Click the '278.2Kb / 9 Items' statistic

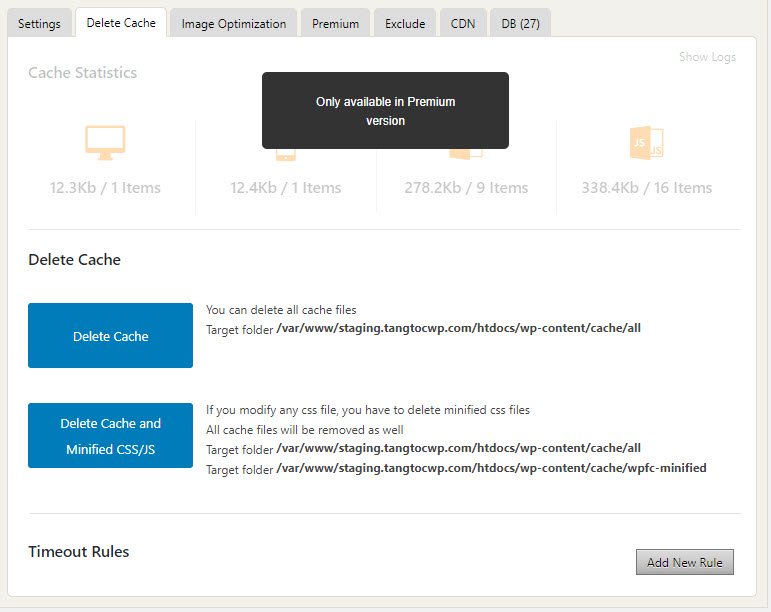pos(466,188)
